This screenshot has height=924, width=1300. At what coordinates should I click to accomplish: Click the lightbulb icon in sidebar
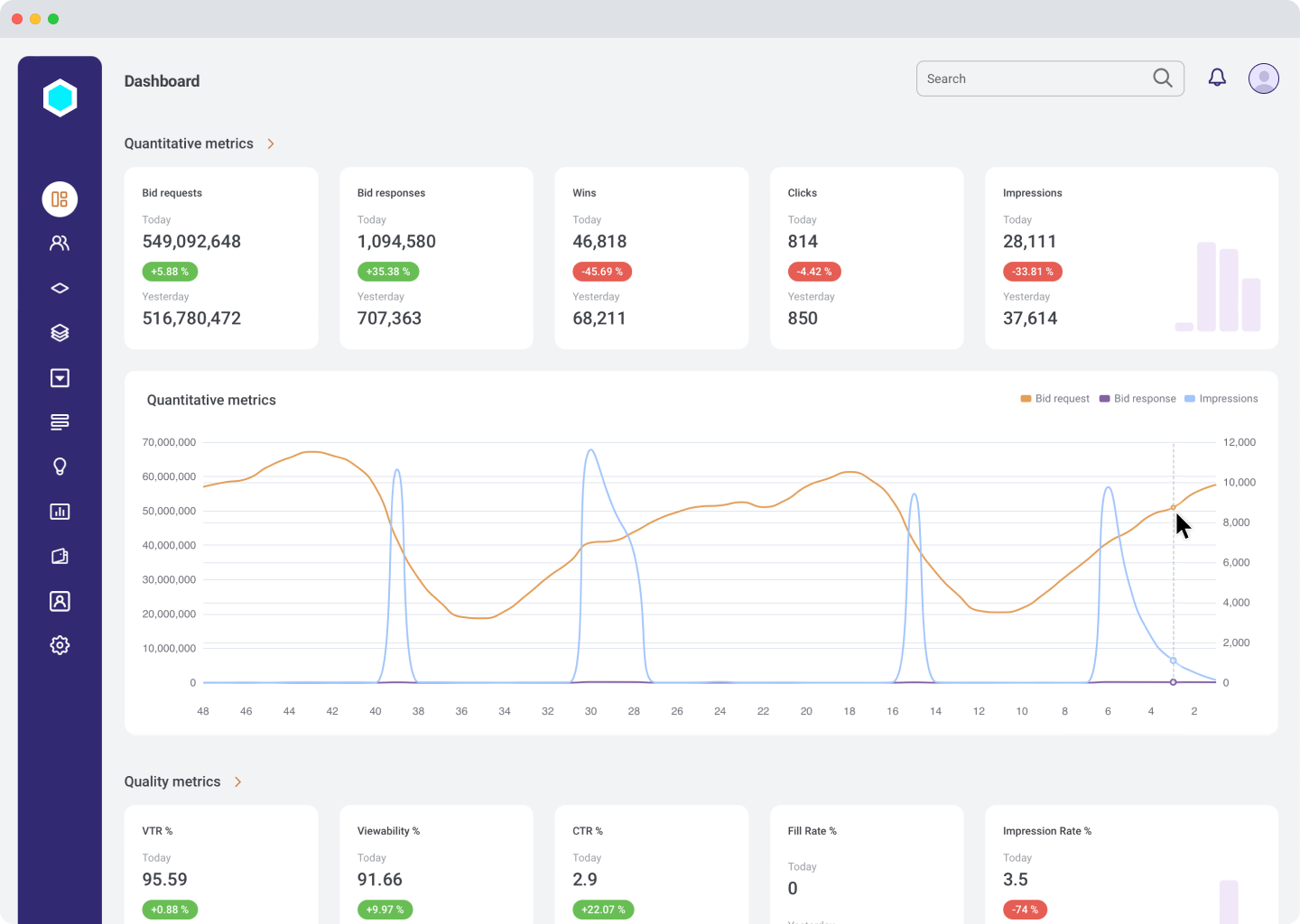pos(60,467)
